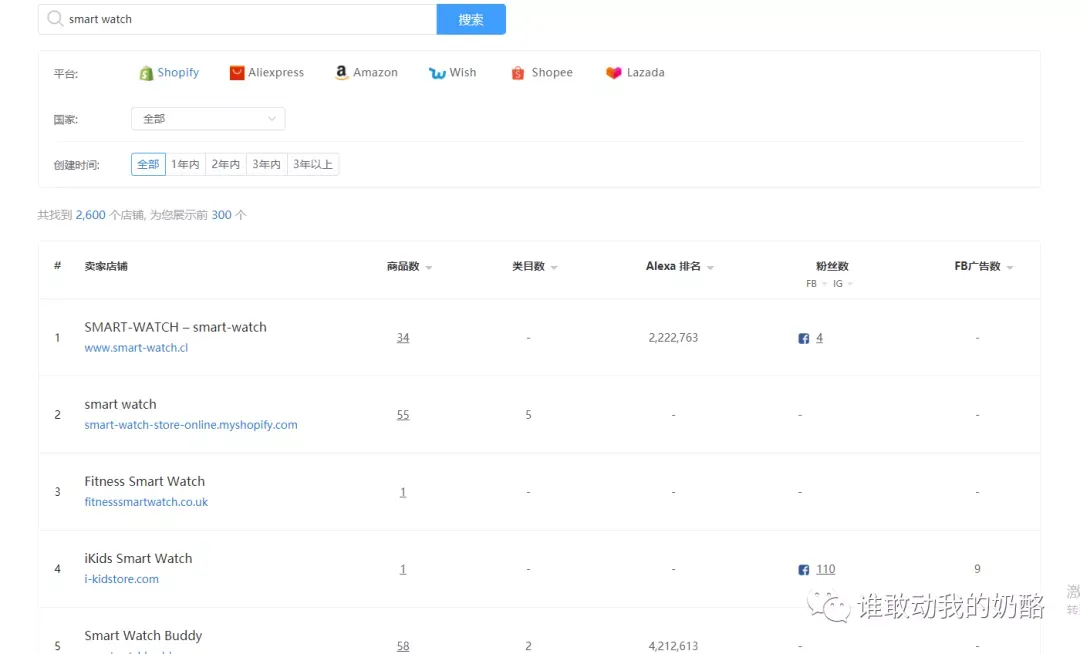Select the Lazada platform tab
1080x654 pixels.
point(635,72)
